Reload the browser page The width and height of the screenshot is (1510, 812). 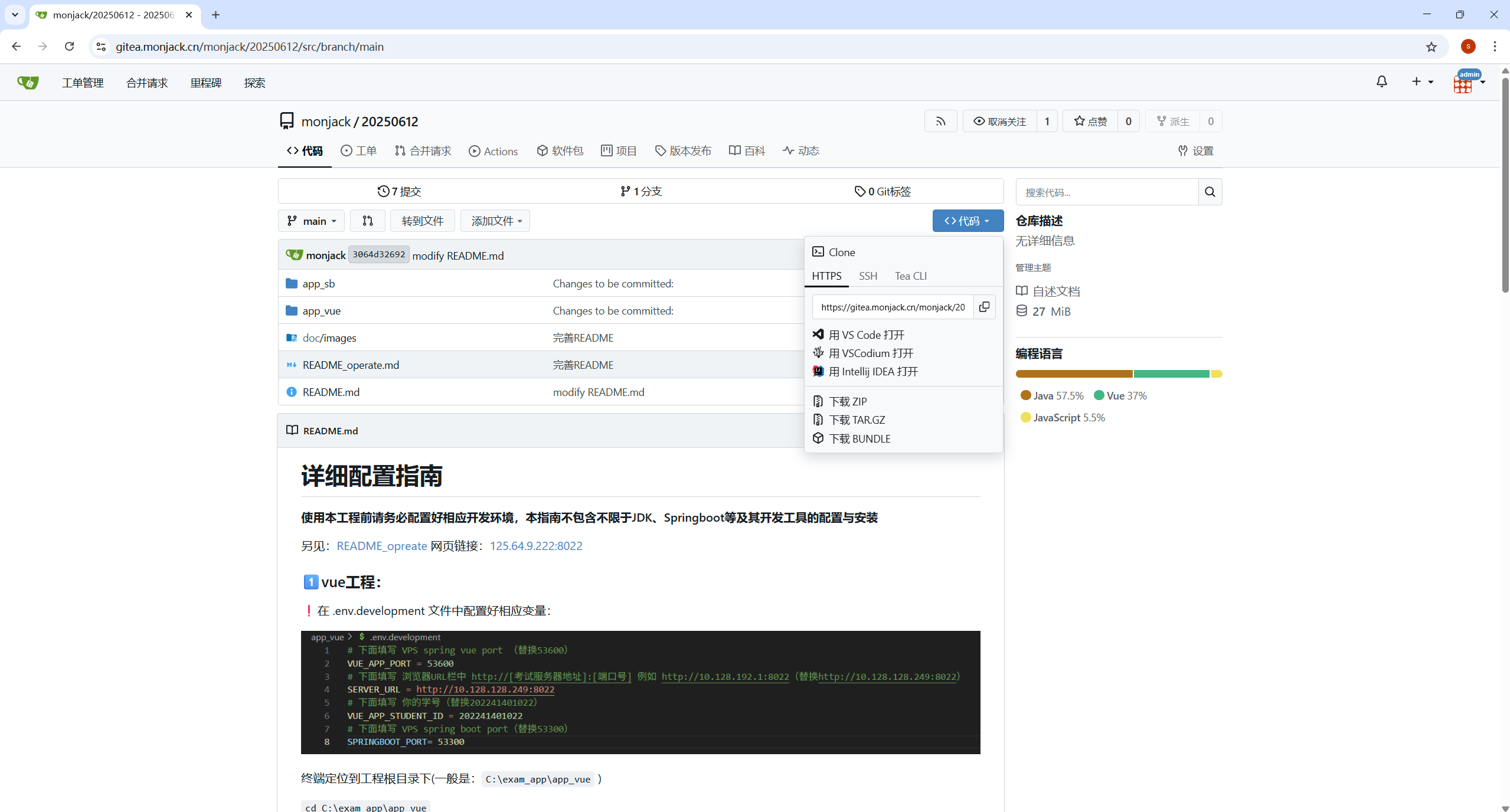coord(70,47)
